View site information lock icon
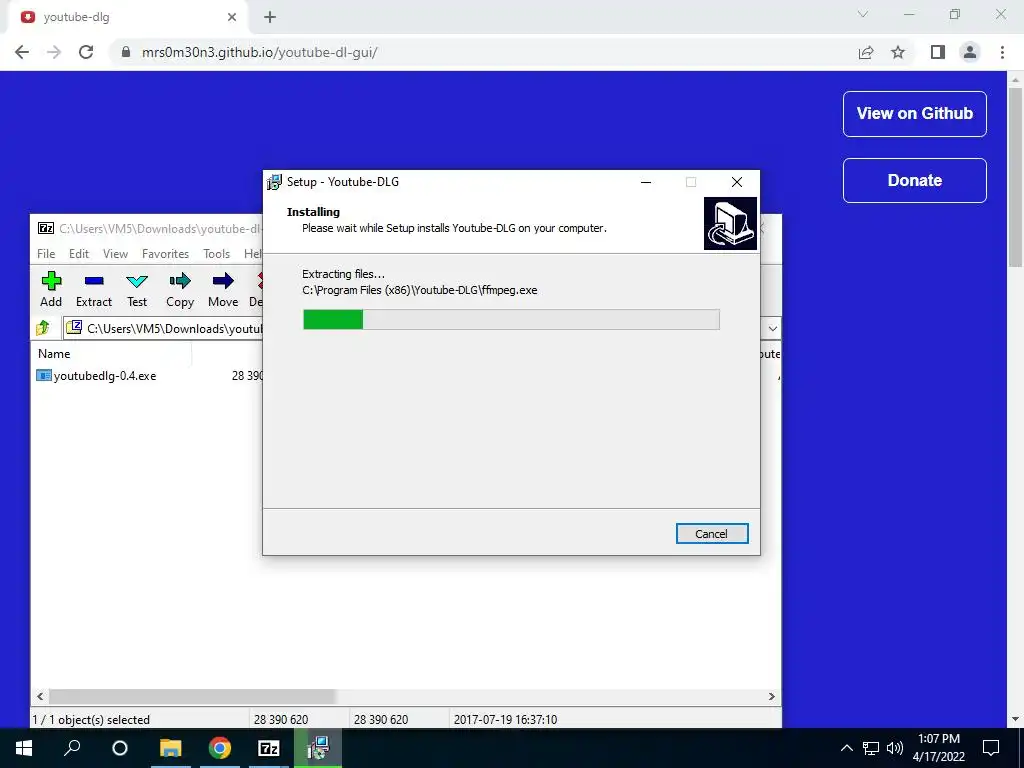This screenshot has height=768, width=1024. [x=126, y=52]
